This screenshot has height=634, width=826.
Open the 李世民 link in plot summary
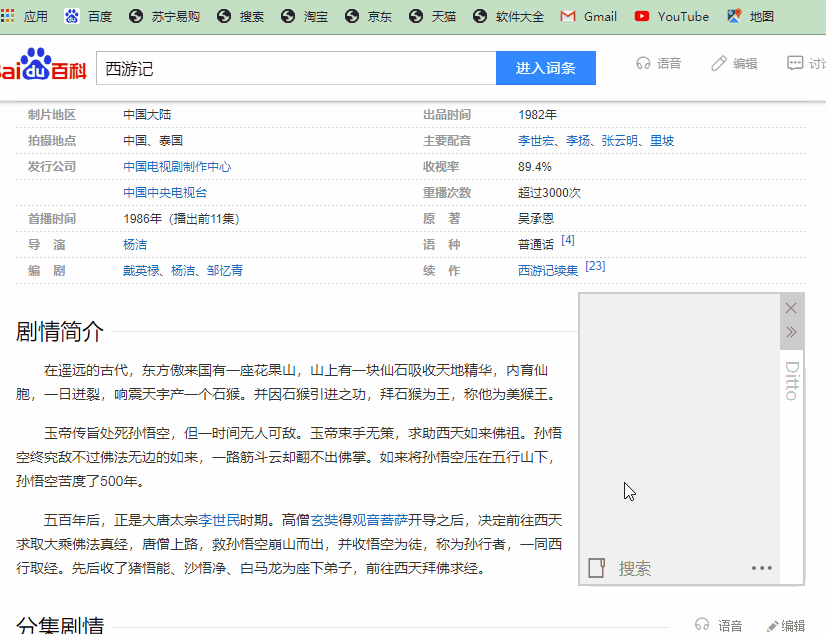(x=219, y=520)
